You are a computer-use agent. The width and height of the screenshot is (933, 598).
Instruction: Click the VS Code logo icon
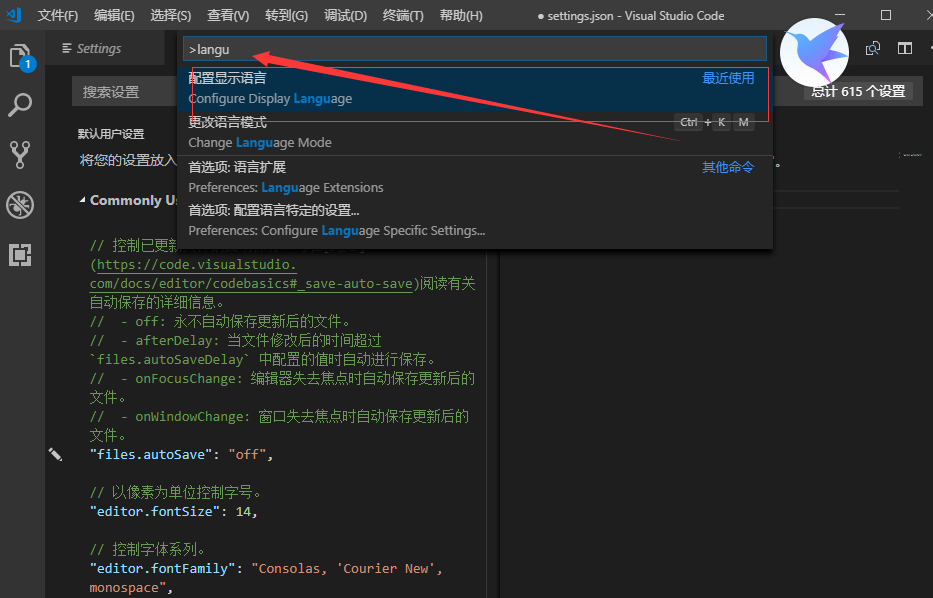tap(13, 15)
